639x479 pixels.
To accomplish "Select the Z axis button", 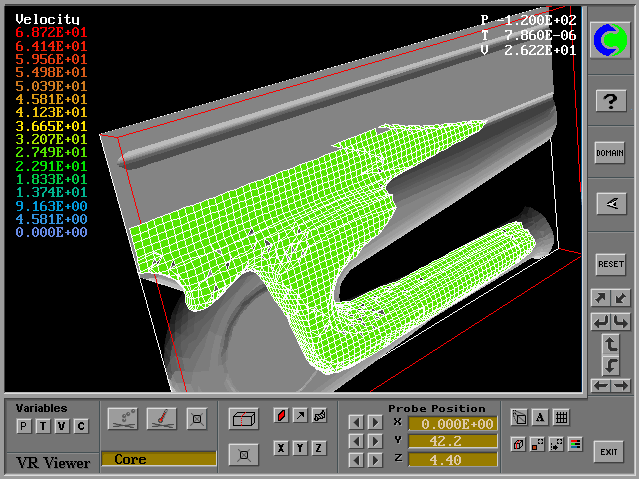I will (x=319, y=448).
